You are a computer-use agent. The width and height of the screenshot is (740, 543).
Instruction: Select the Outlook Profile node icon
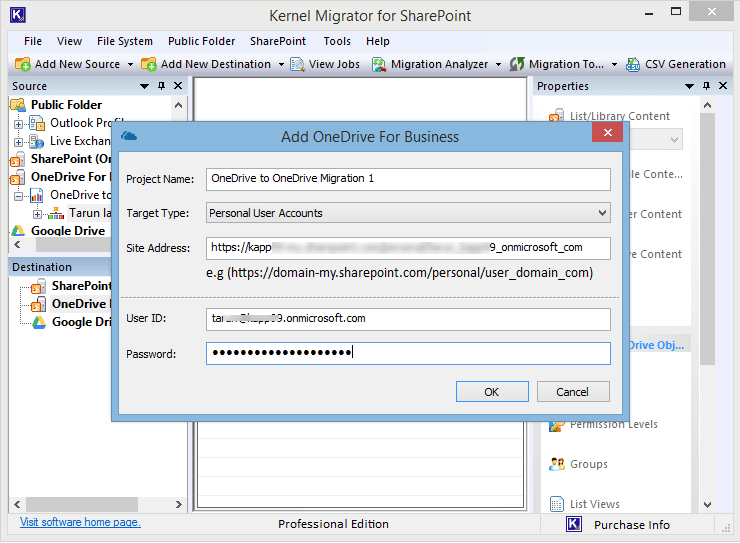[37, 123]
